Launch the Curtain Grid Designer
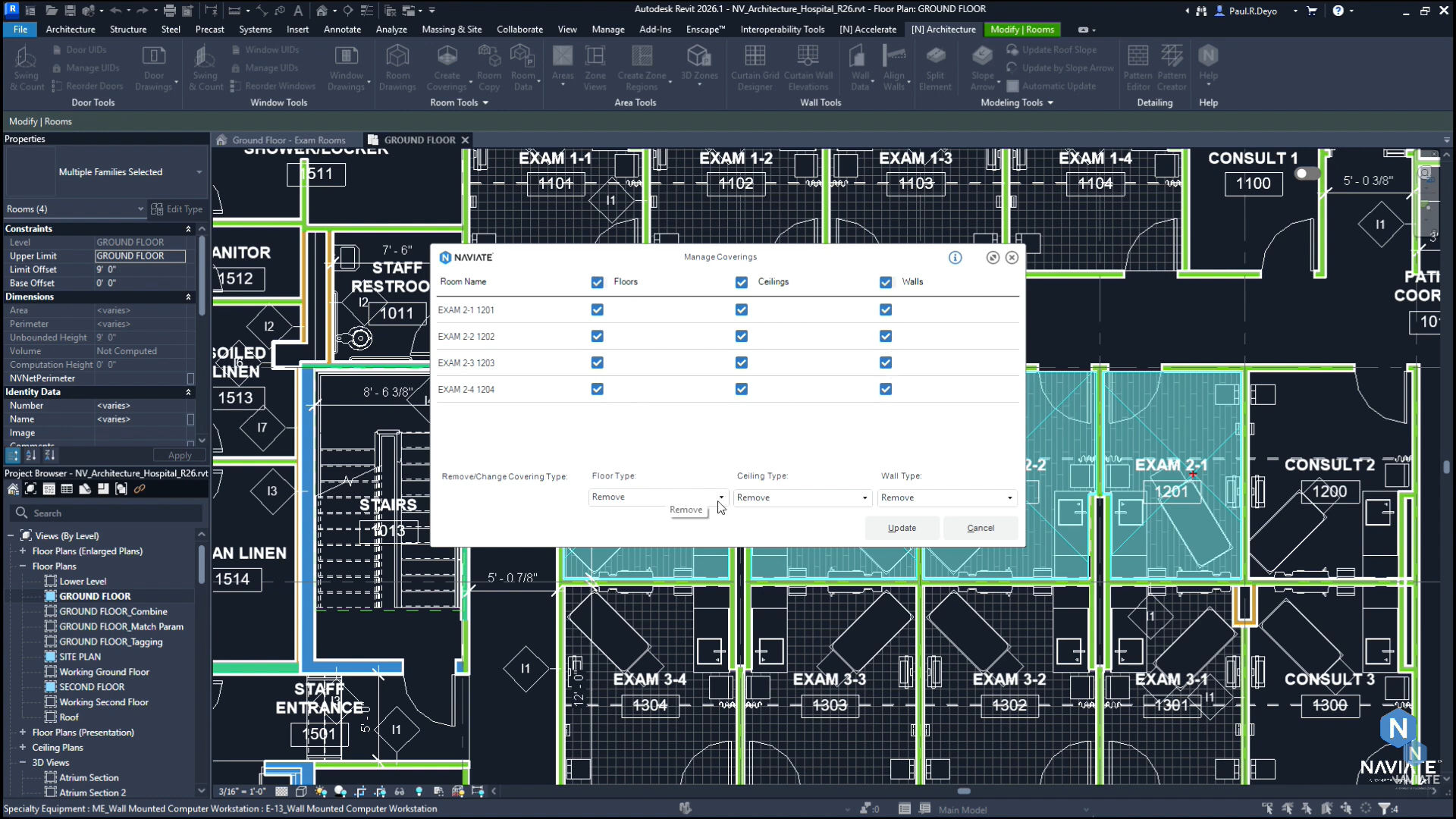This screenshot has height=819, width=1456. [754, 68]
